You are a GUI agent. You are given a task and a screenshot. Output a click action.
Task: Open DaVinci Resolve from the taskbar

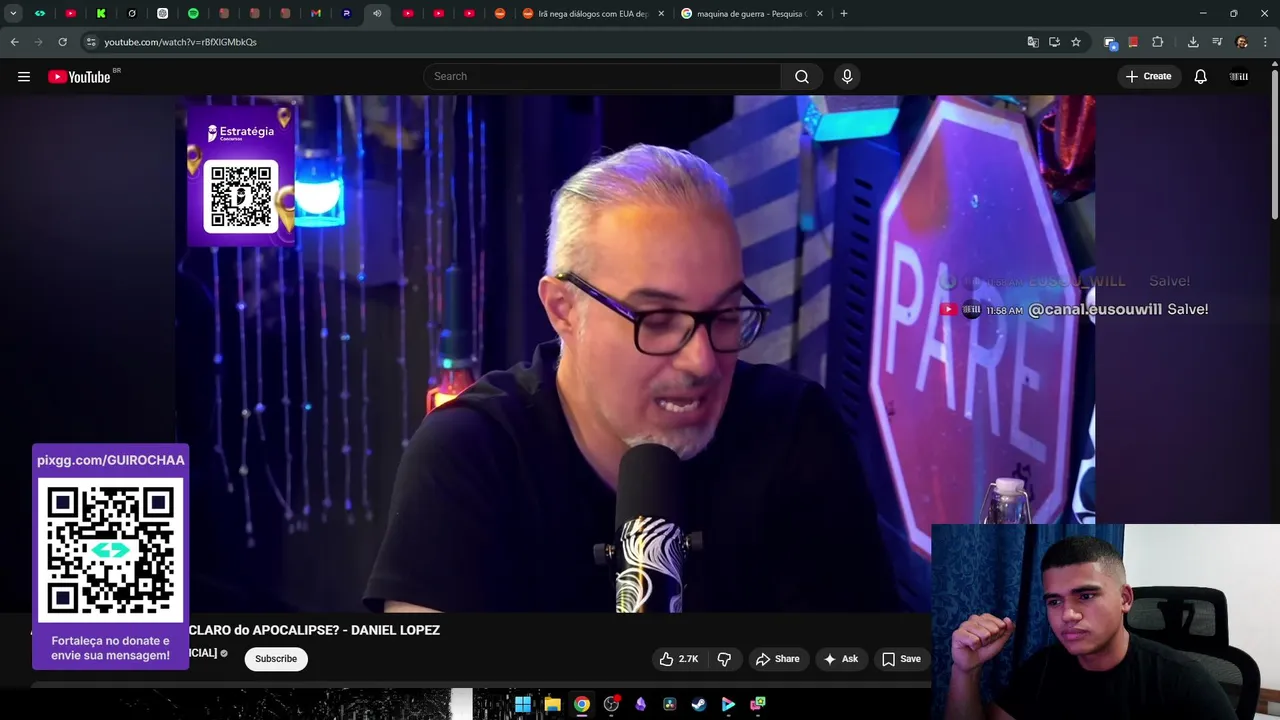pyautogui.click(x=670, y=704)
